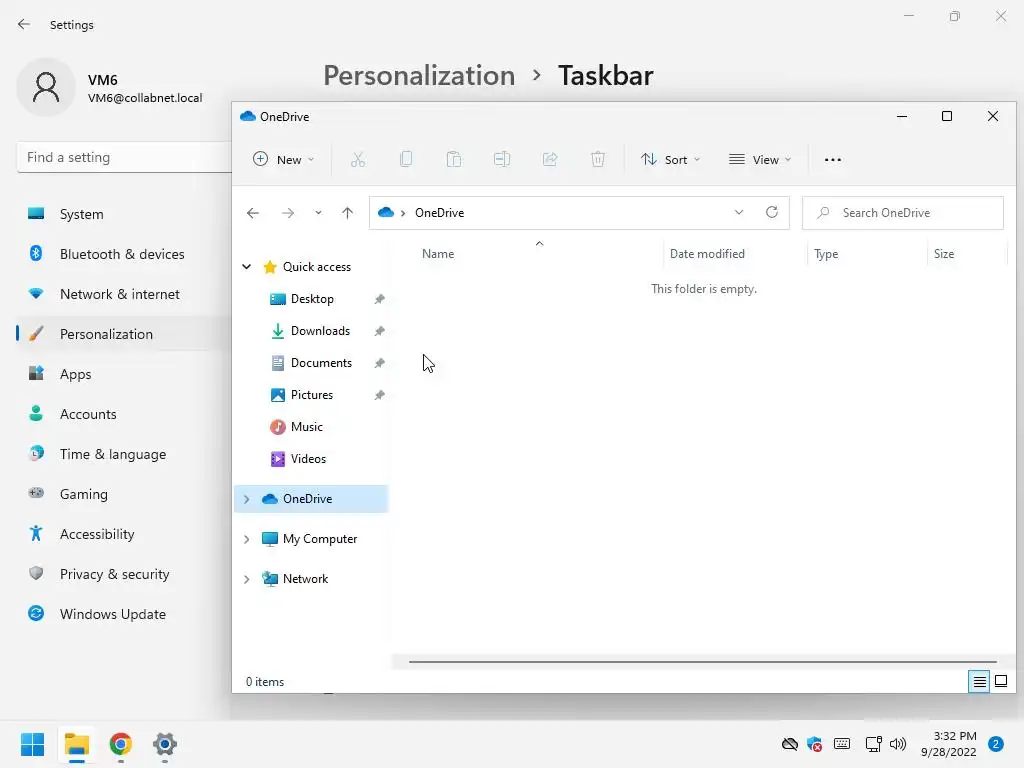The width and height of the screenshot is (1024, 768).
Task: Go back in File Explorer navigation
Action: (x=253, y=213)
